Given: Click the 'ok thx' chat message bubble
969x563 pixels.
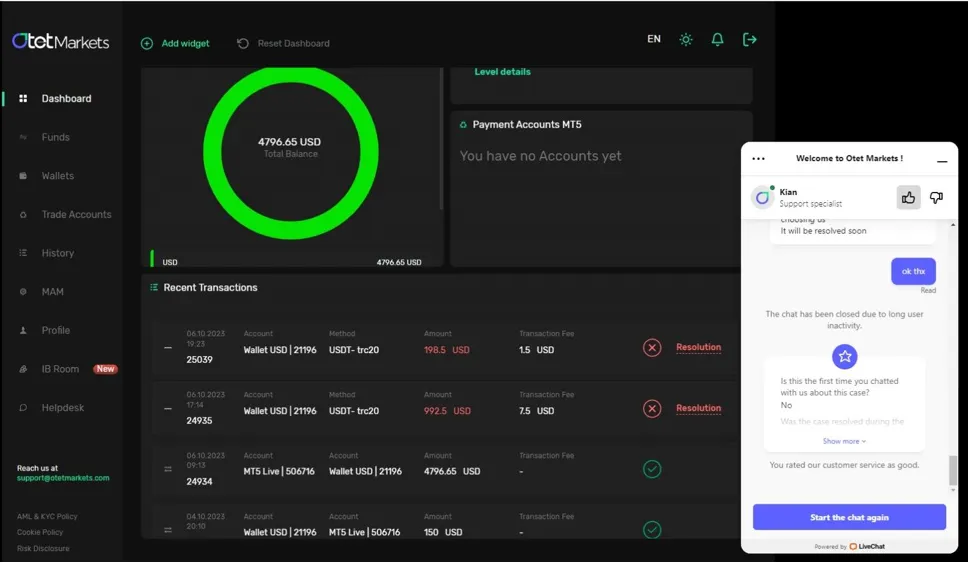Looking at the screenshot, I should tap(913, 271).
